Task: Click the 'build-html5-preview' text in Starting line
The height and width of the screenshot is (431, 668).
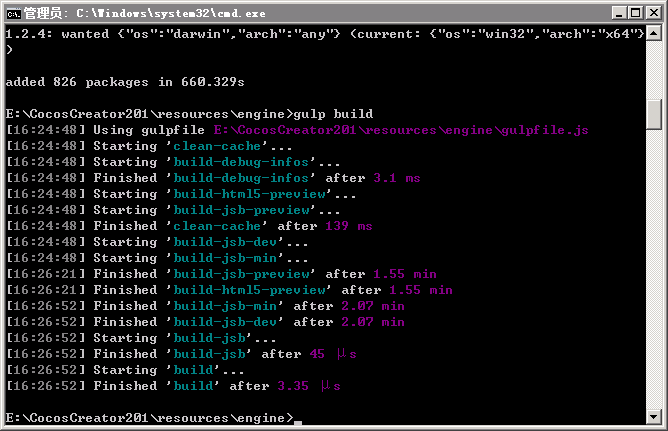Action: pyautogui.click(x=249, y=194)
